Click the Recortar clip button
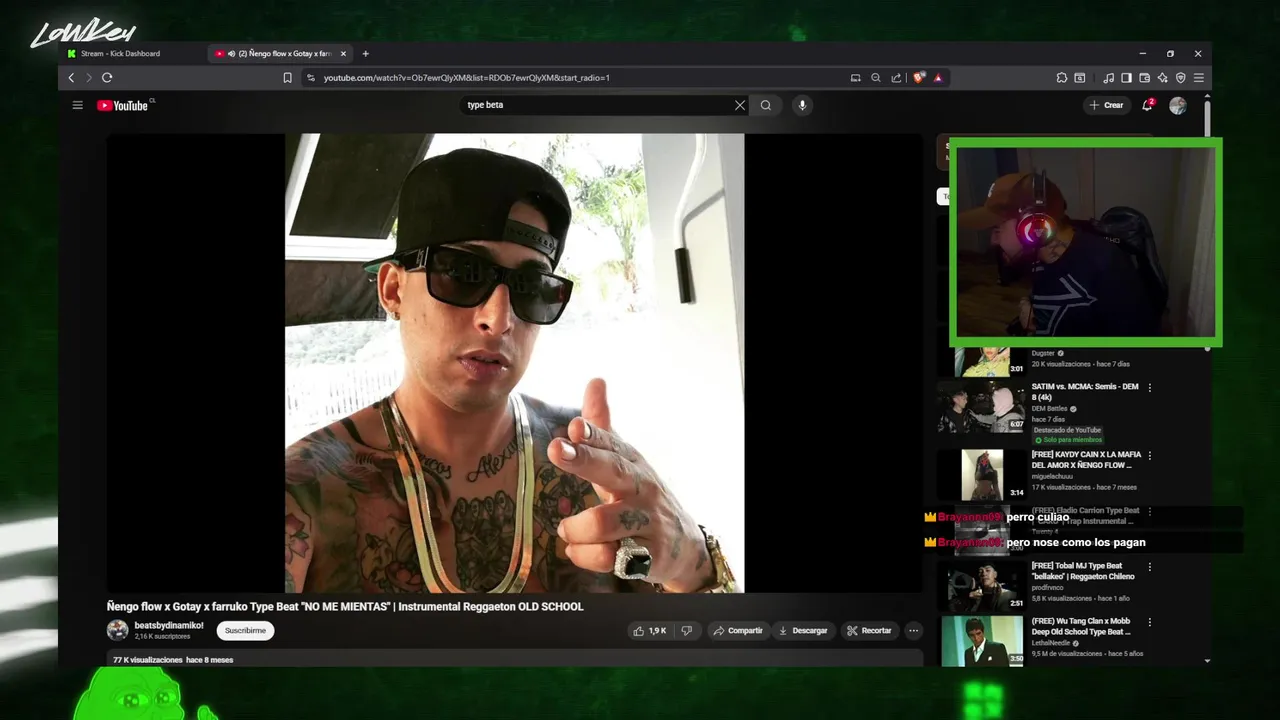This screenshot has height=720, width=1280. pos(869,631)
